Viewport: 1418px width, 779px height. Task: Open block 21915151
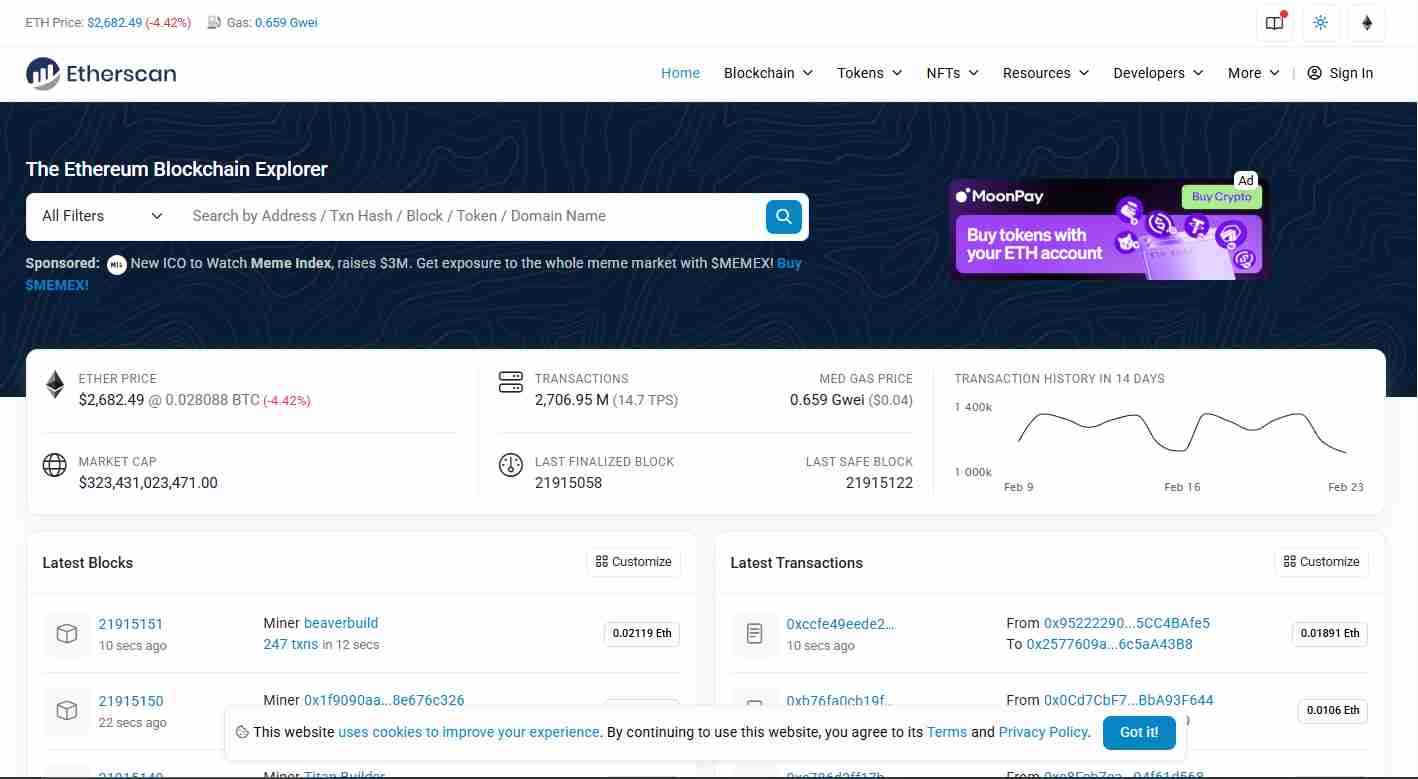[x=130, y=624]
